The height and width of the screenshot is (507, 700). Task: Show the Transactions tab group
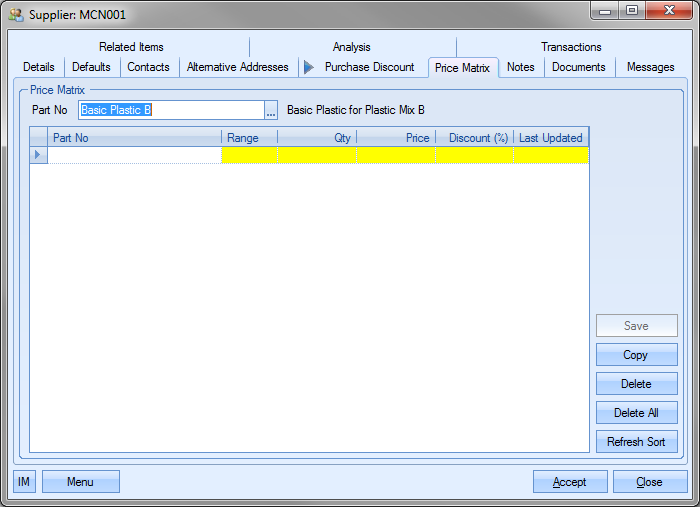click(x=571, y=47)
